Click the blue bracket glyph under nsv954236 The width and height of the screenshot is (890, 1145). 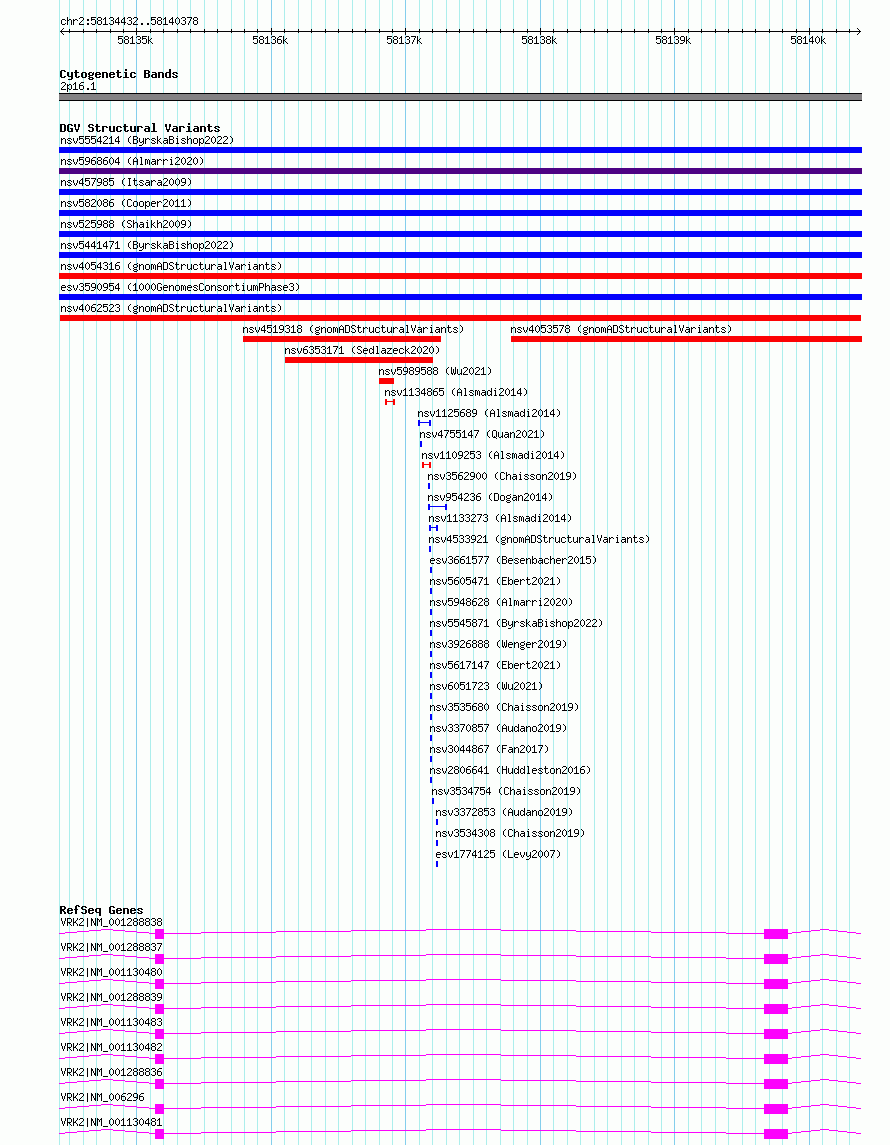pyautogui.click(x=437, y=507)
